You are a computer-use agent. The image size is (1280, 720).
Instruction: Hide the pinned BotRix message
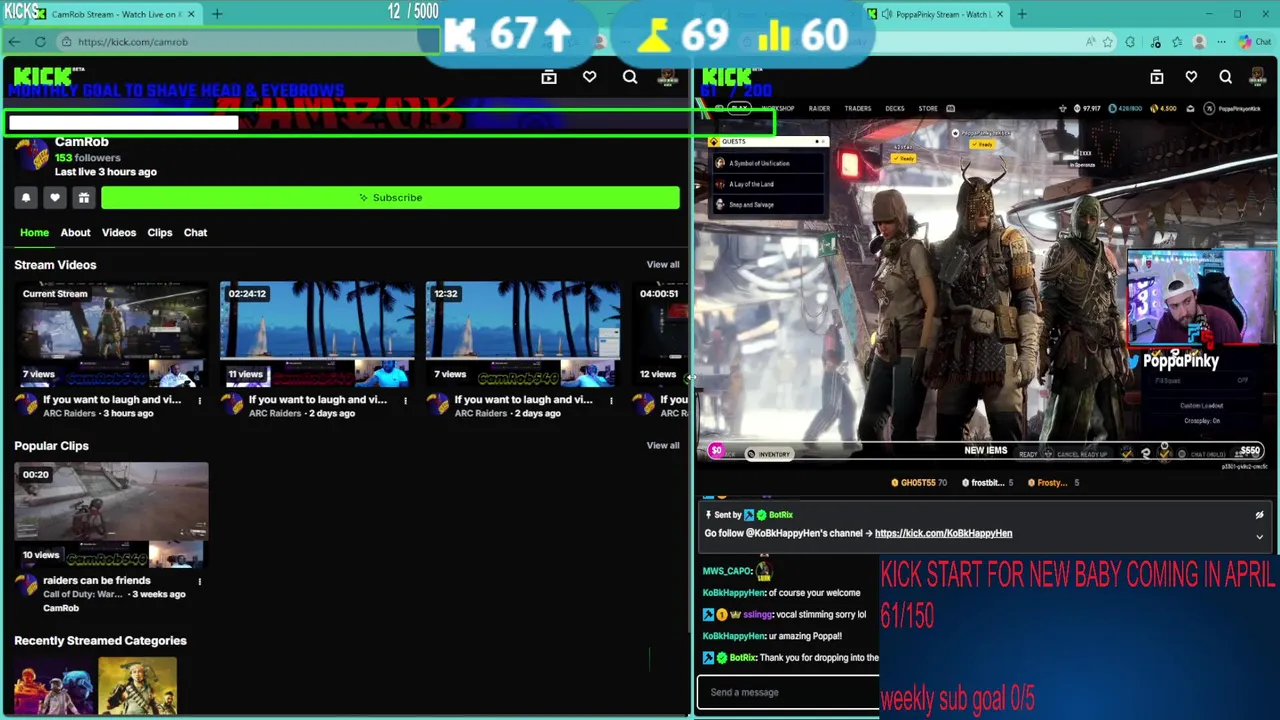click(x=1259, y=515)
